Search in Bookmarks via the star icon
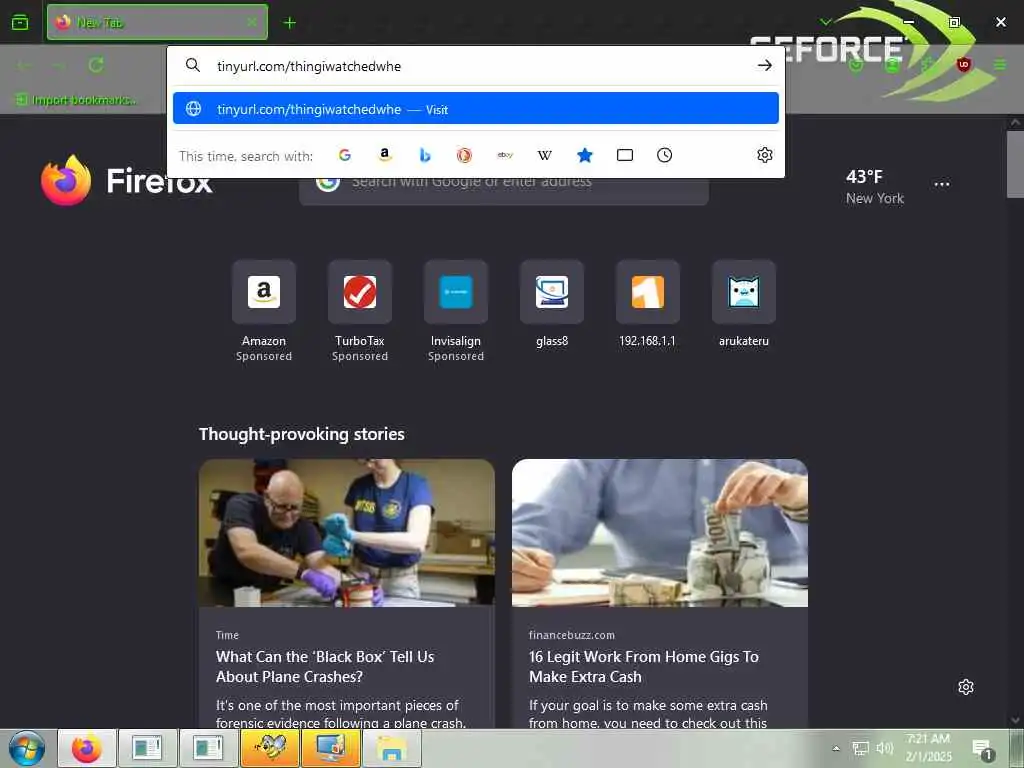This screenshot has height=768, width=1024. point(584,155)
